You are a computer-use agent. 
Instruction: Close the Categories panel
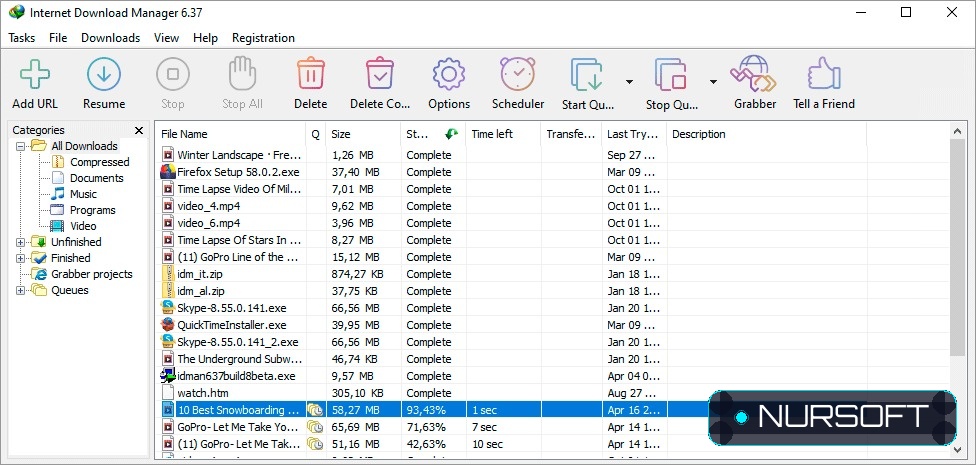click(x=139, y=130)
